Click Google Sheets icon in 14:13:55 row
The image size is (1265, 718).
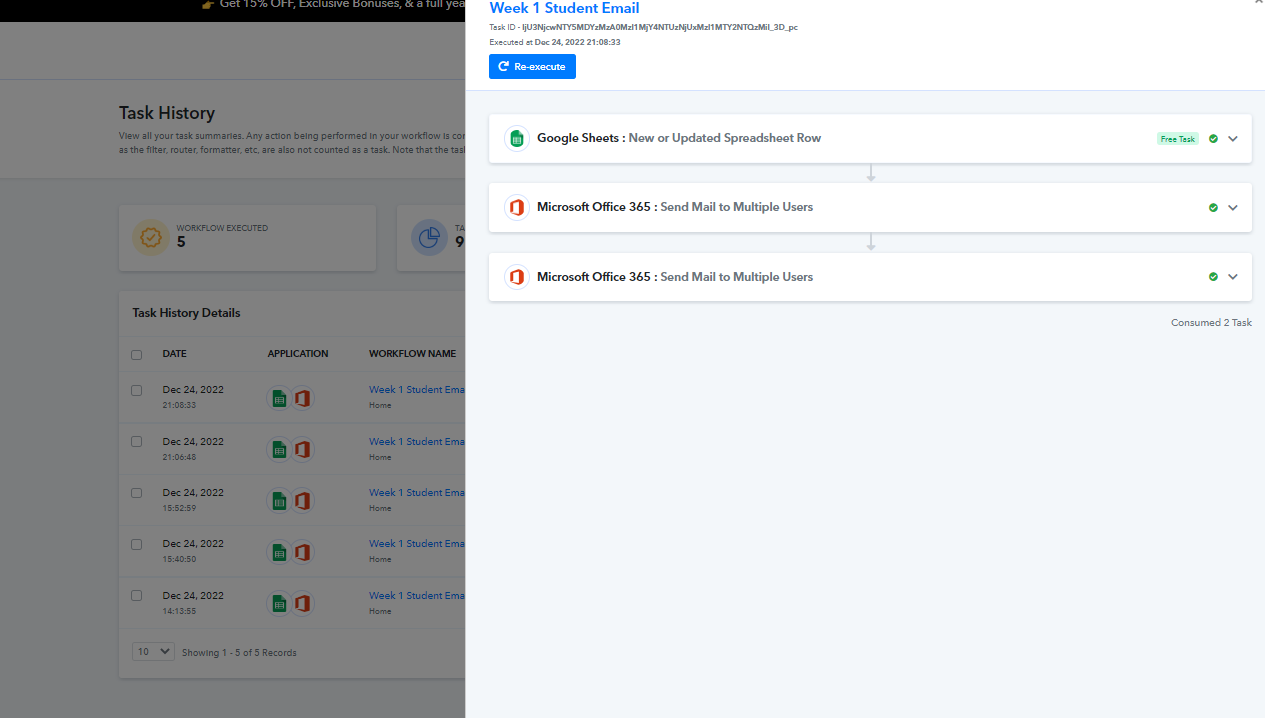point(279,603)
